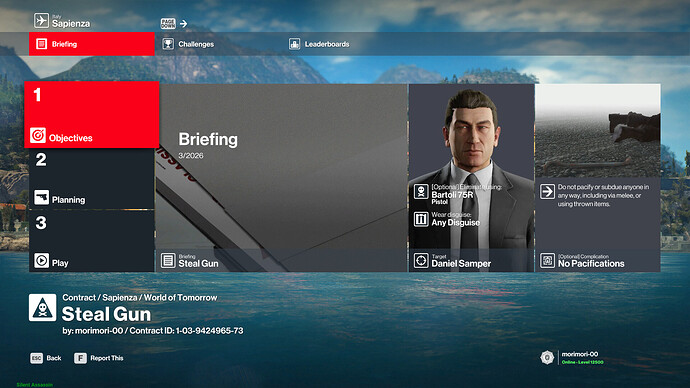Select step 2 Planning
Screen dimensions: 690x388
pos(92,179)
